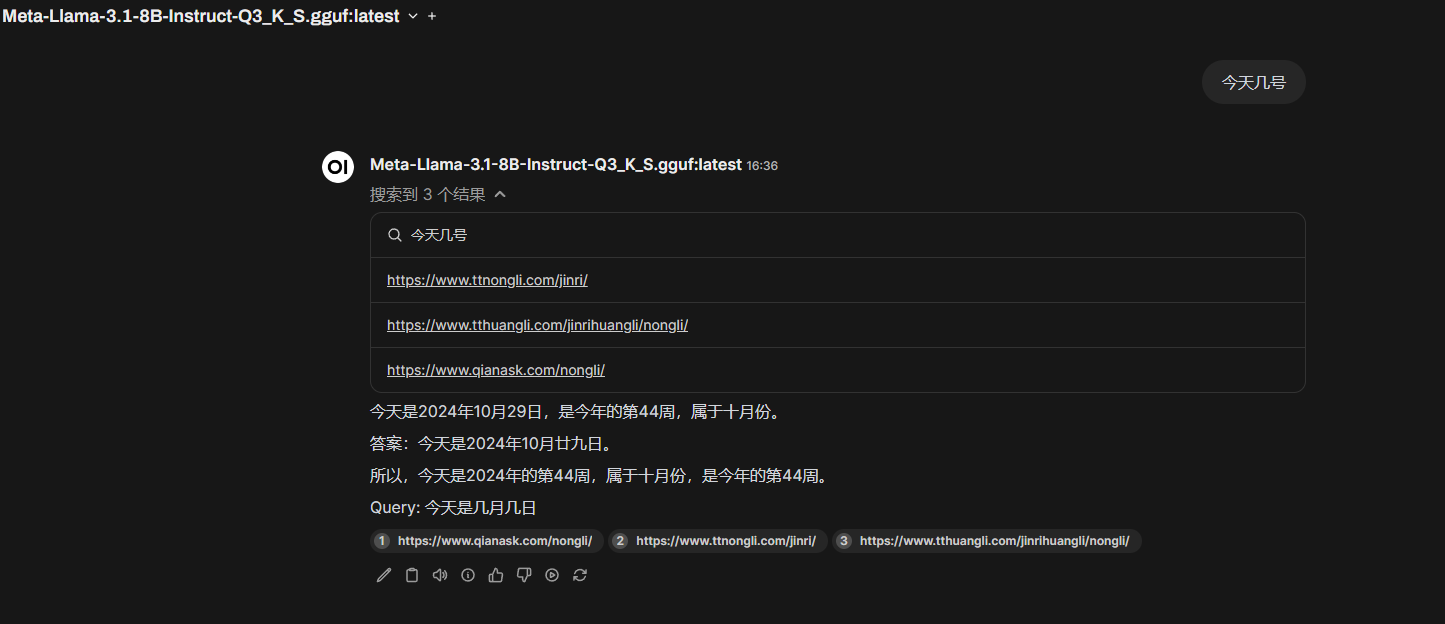
Task: Open citation 2 ttnongli.com/jinri chip
Action: [x=718, y=541]
